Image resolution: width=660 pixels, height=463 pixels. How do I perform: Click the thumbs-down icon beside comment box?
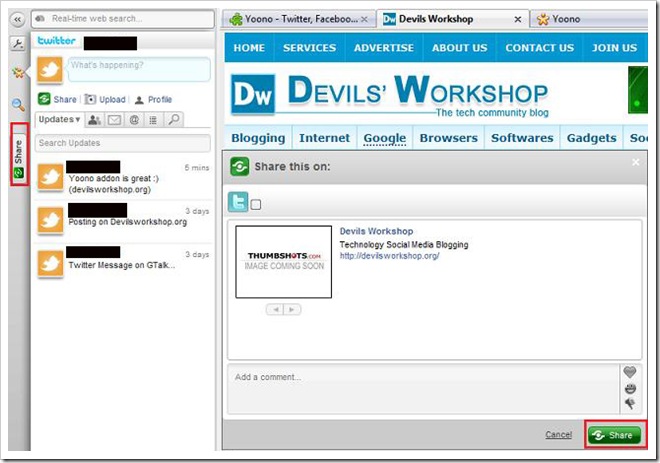pos(630,404)
